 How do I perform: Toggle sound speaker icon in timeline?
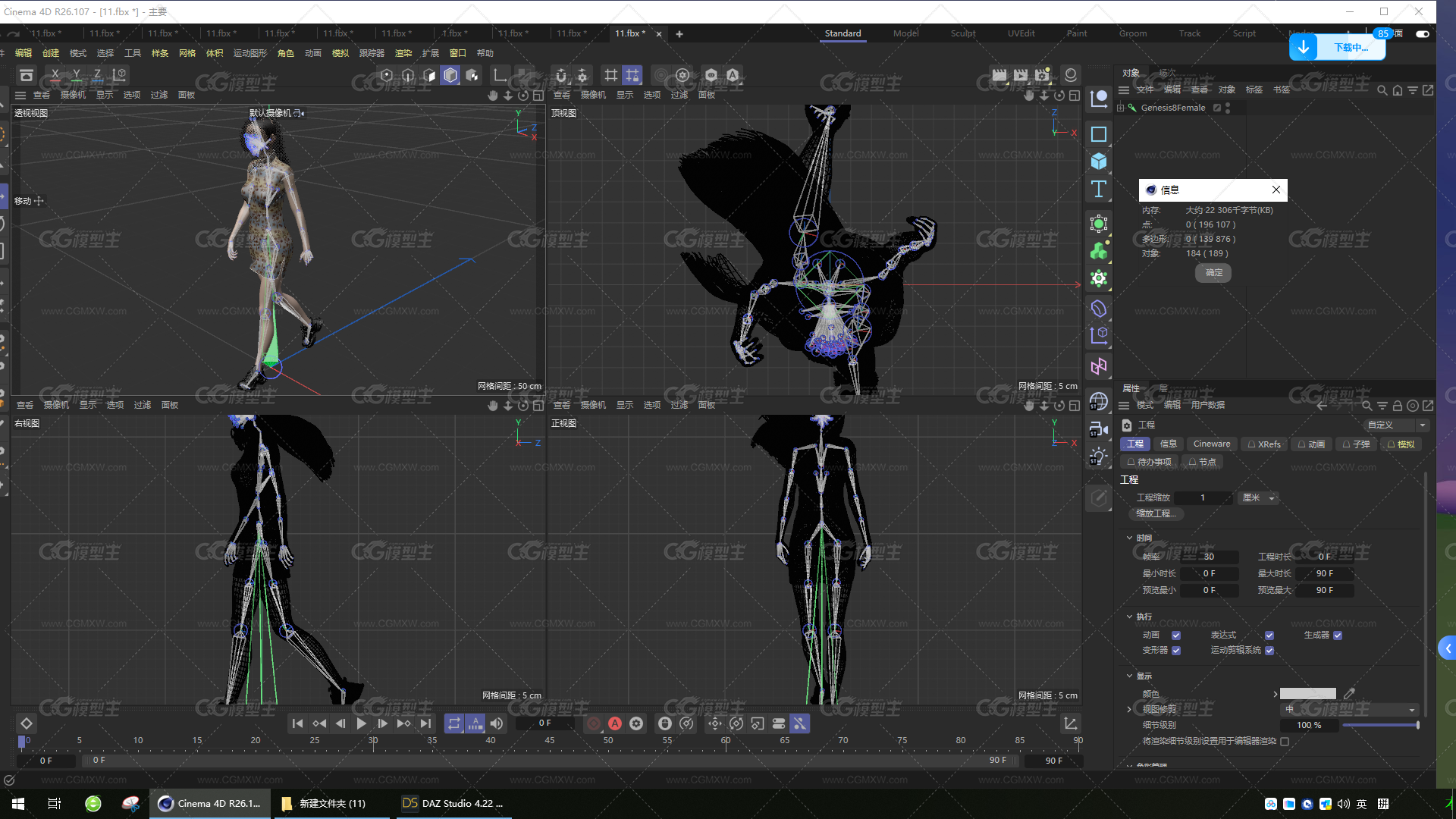coord(497,723)
